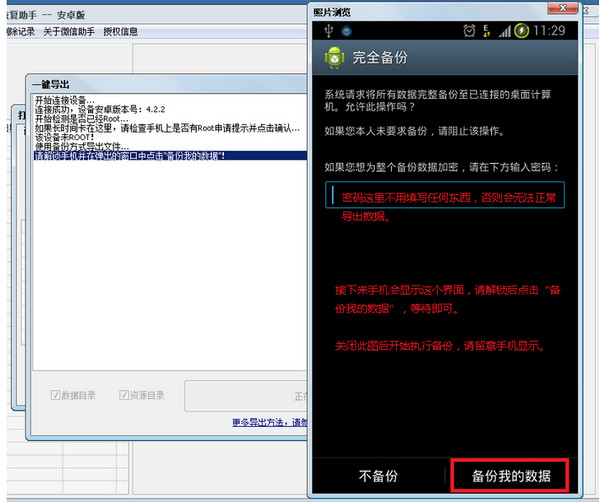Viewport: 600px width, 502px height.
Task: Click the text 如果您想为整个备份数据加密
Action: pyautogui.click(x=442, y=167)
